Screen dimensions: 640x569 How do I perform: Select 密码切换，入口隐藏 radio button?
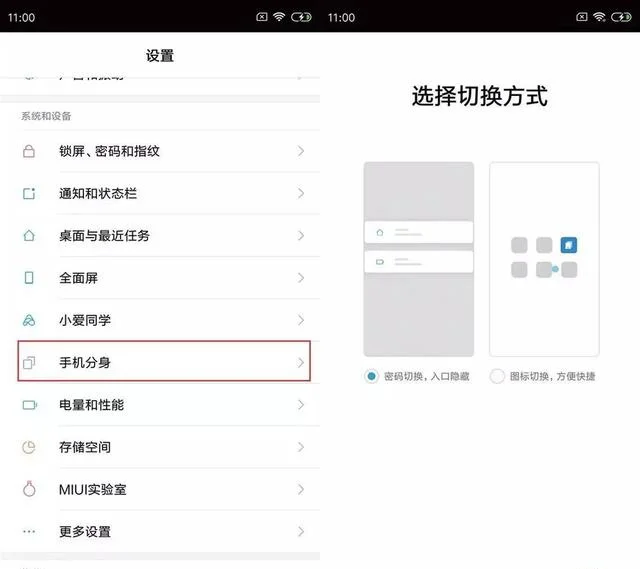(372, 376)
